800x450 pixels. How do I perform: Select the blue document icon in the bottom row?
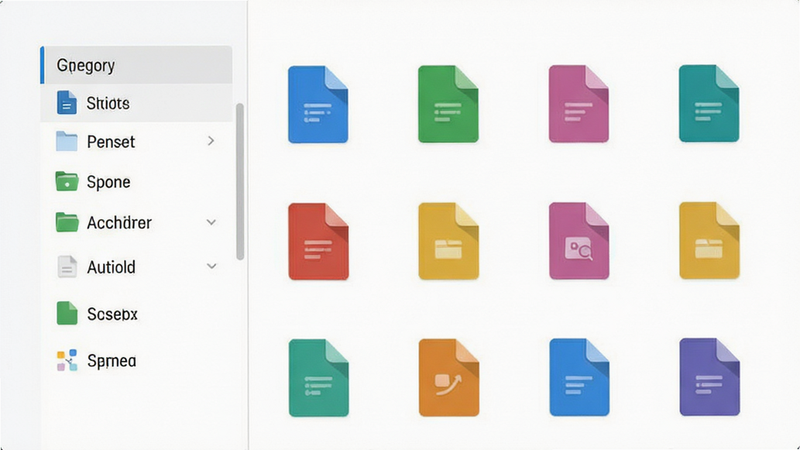(x=579, y=377)
